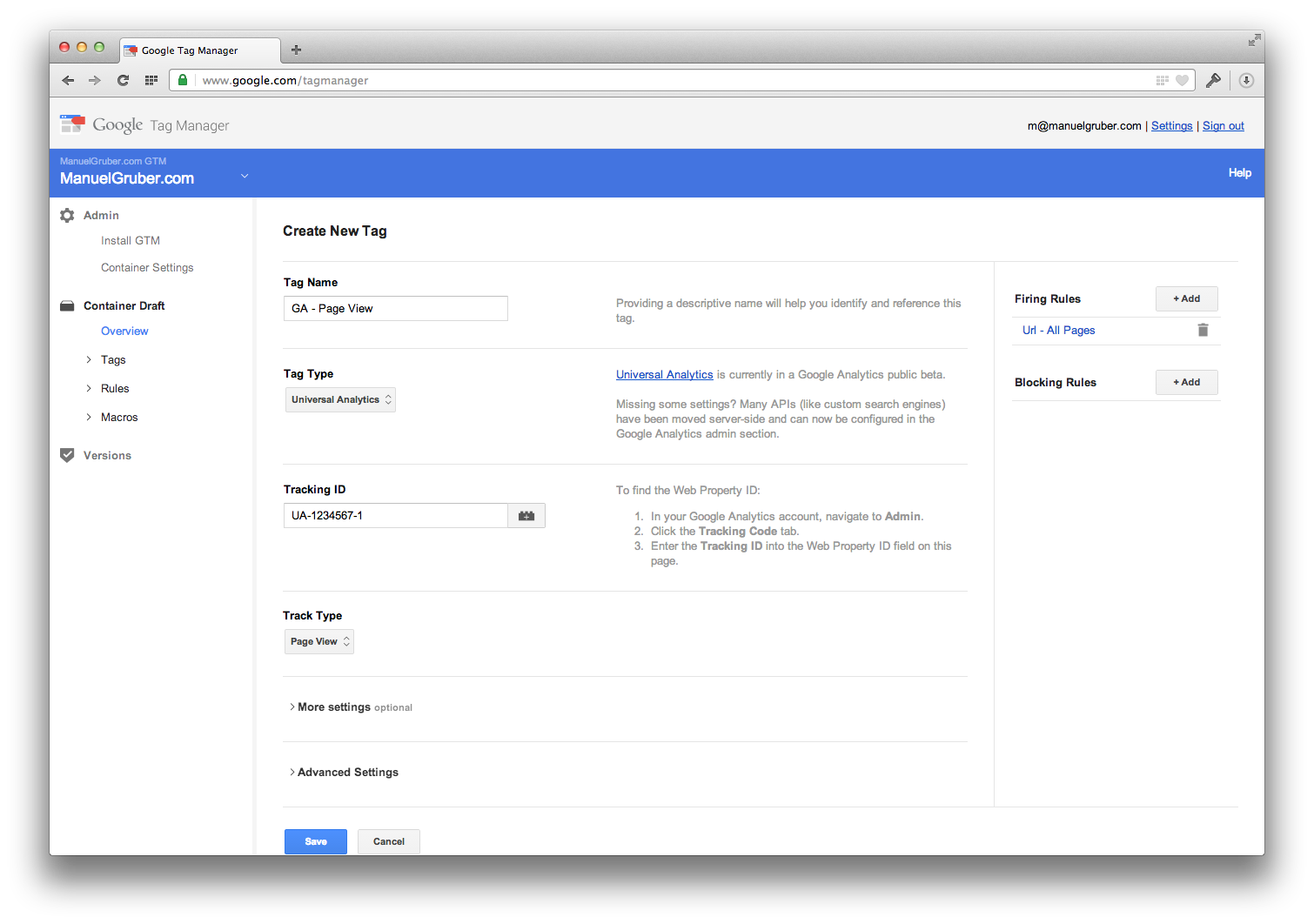Open the Versions sidebar section

(x=107, y=455)
